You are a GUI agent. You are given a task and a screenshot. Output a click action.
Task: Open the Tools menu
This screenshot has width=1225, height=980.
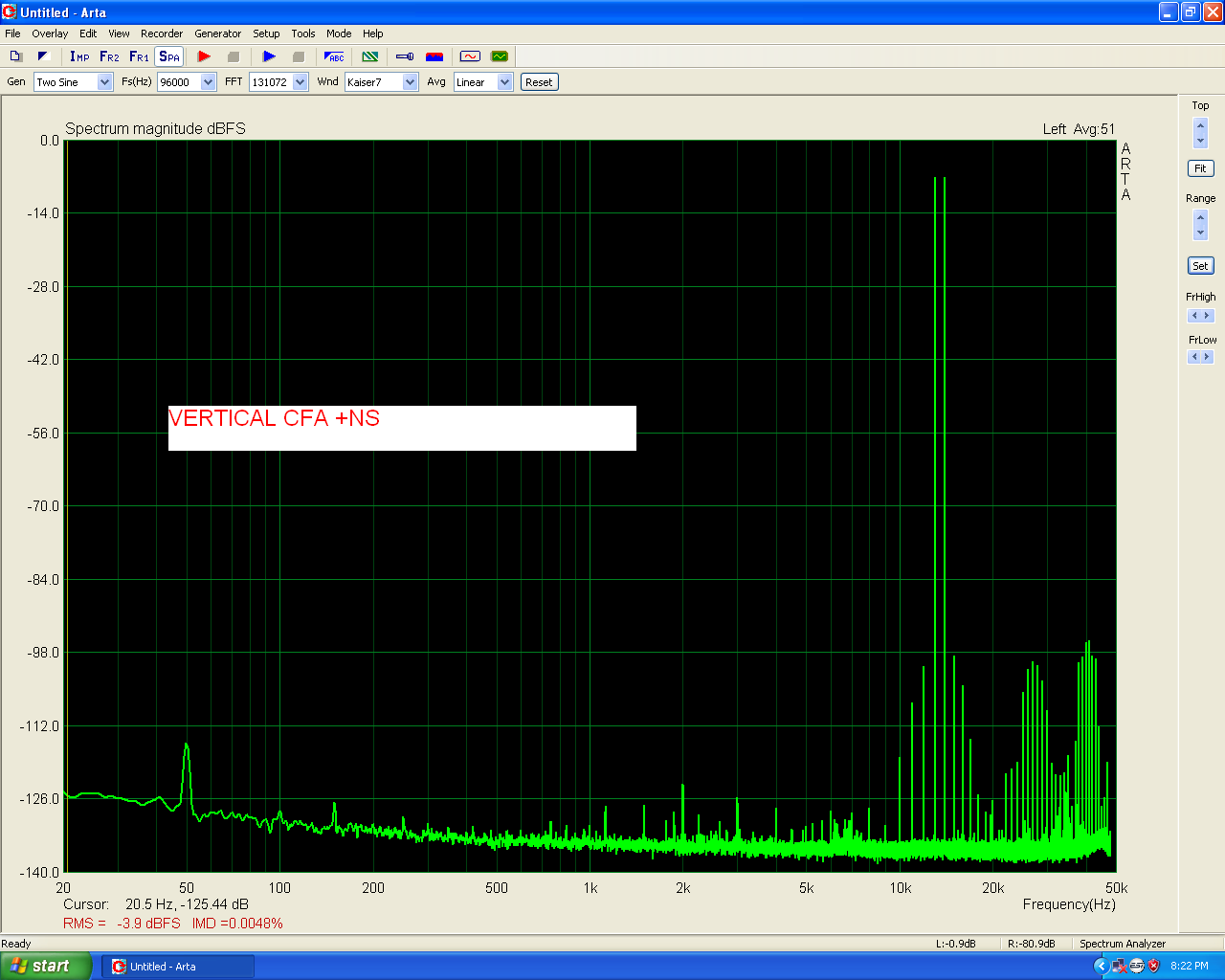pos(303,33)
